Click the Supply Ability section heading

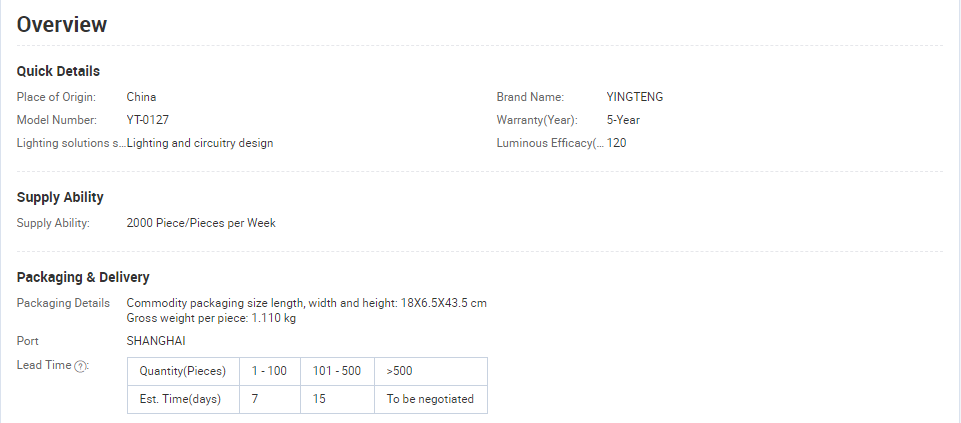click(x=60, y=197)
